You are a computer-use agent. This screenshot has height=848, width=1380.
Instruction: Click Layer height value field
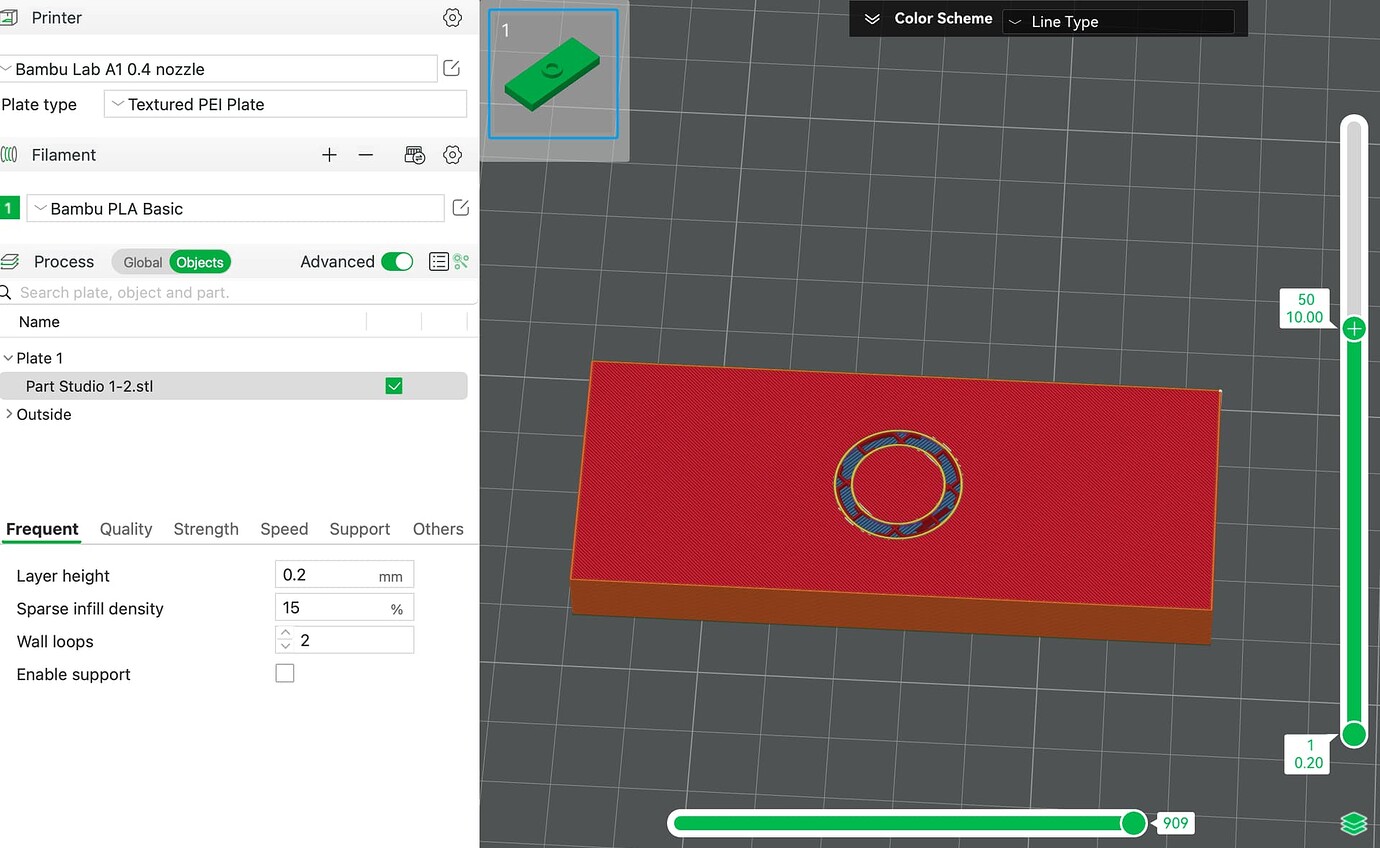[344, 575]
